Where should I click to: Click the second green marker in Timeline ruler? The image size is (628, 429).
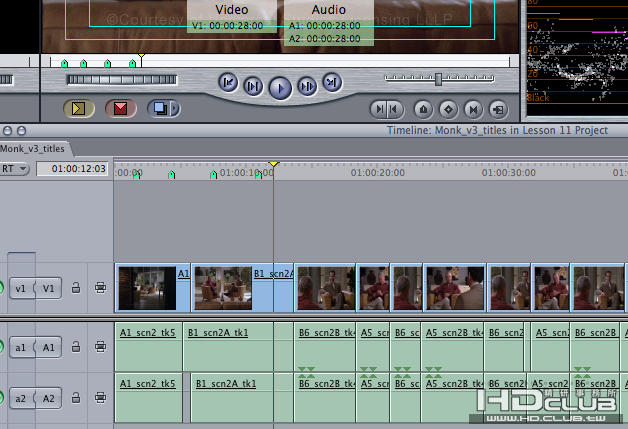[x=172, y=175]
